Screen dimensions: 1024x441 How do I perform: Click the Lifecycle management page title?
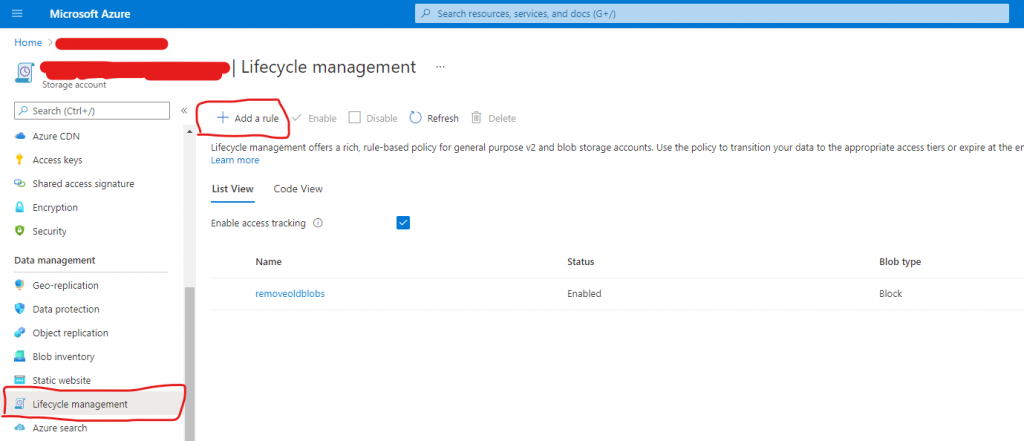(328, 67)
